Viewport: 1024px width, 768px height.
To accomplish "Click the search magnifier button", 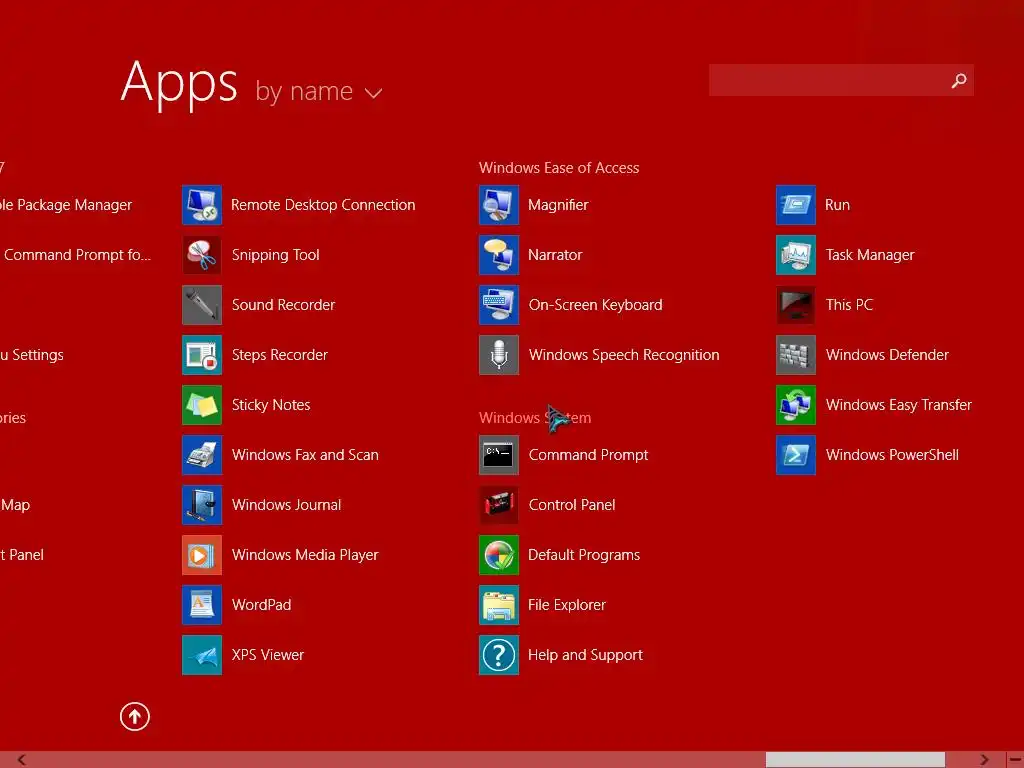I will pyautogui.click(x=959, y=80).
